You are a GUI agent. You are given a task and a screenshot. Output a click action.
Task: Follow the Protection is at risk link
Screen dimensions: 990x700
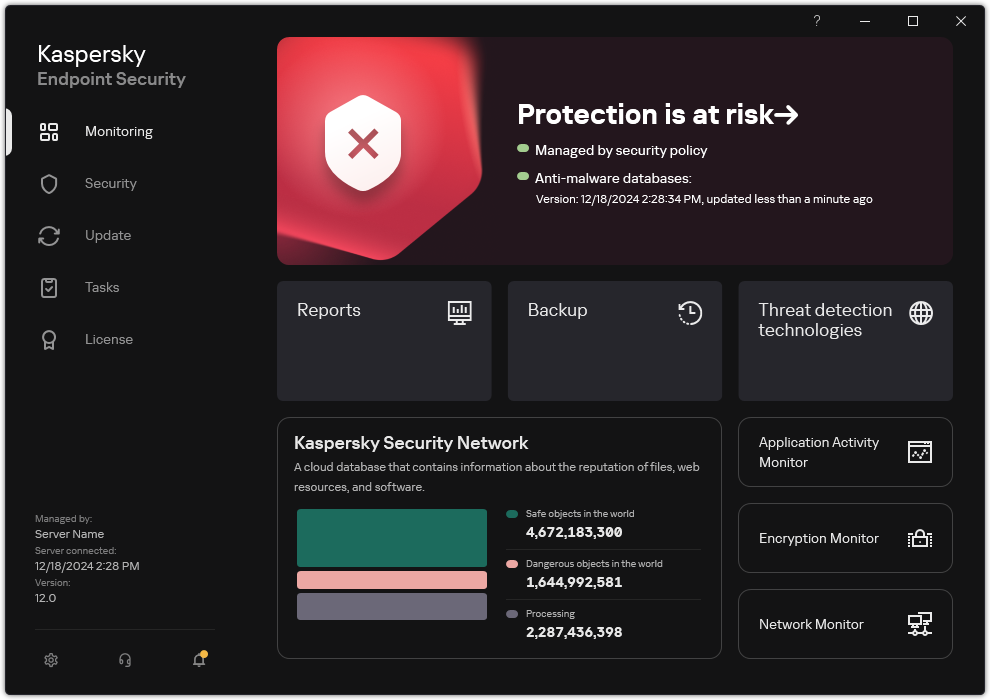point(658,114)
